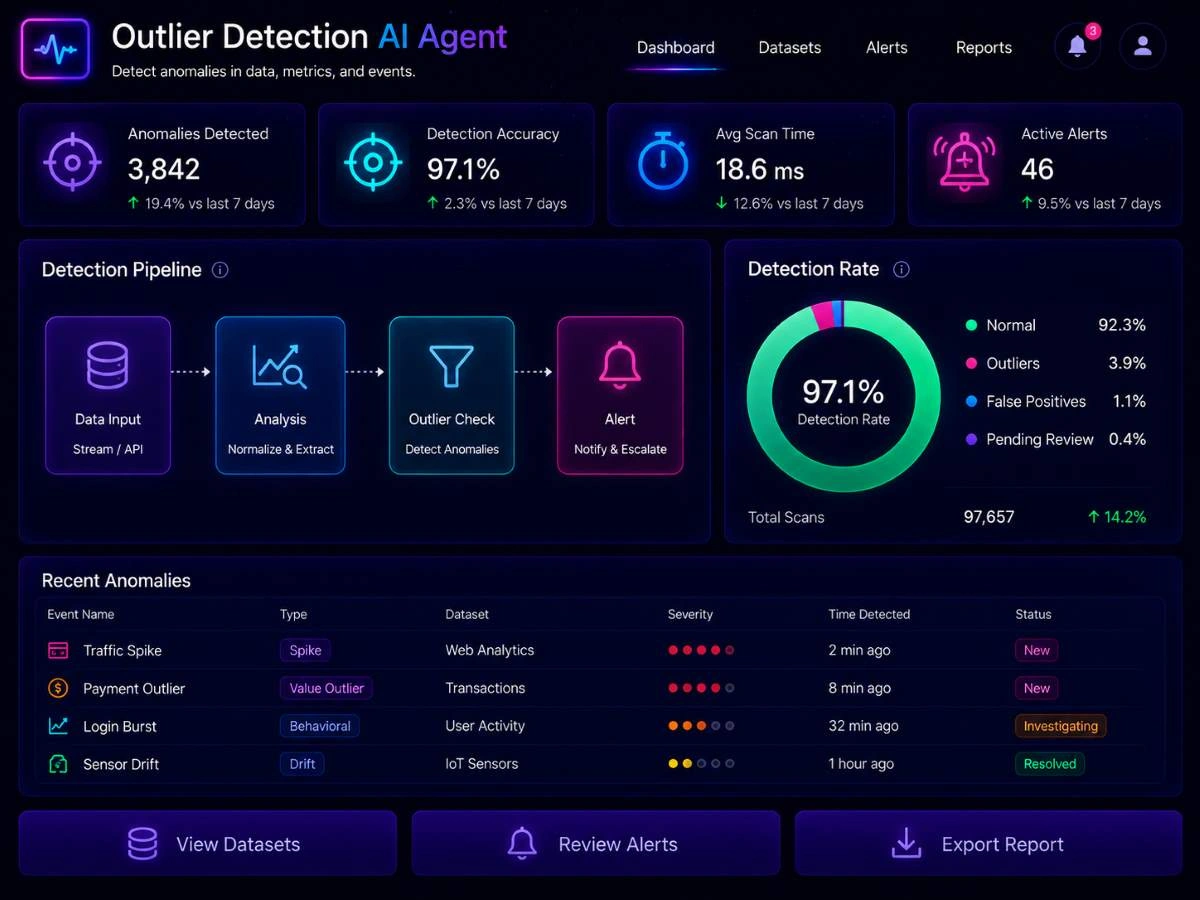
Task: Click the View Datasets button
Action: (x=208, y=844)
